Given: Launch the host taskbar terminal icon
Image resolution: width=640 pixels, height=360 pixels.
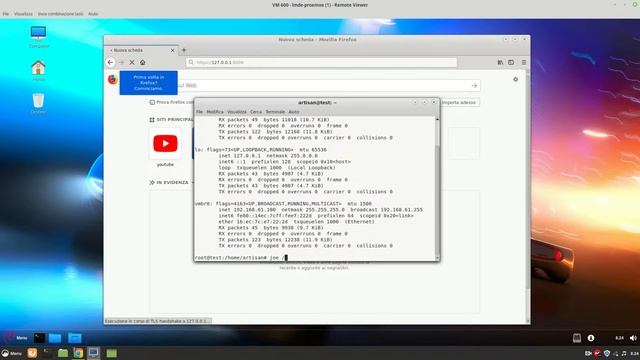Looking at the screenshot, I should pos(47,353).
